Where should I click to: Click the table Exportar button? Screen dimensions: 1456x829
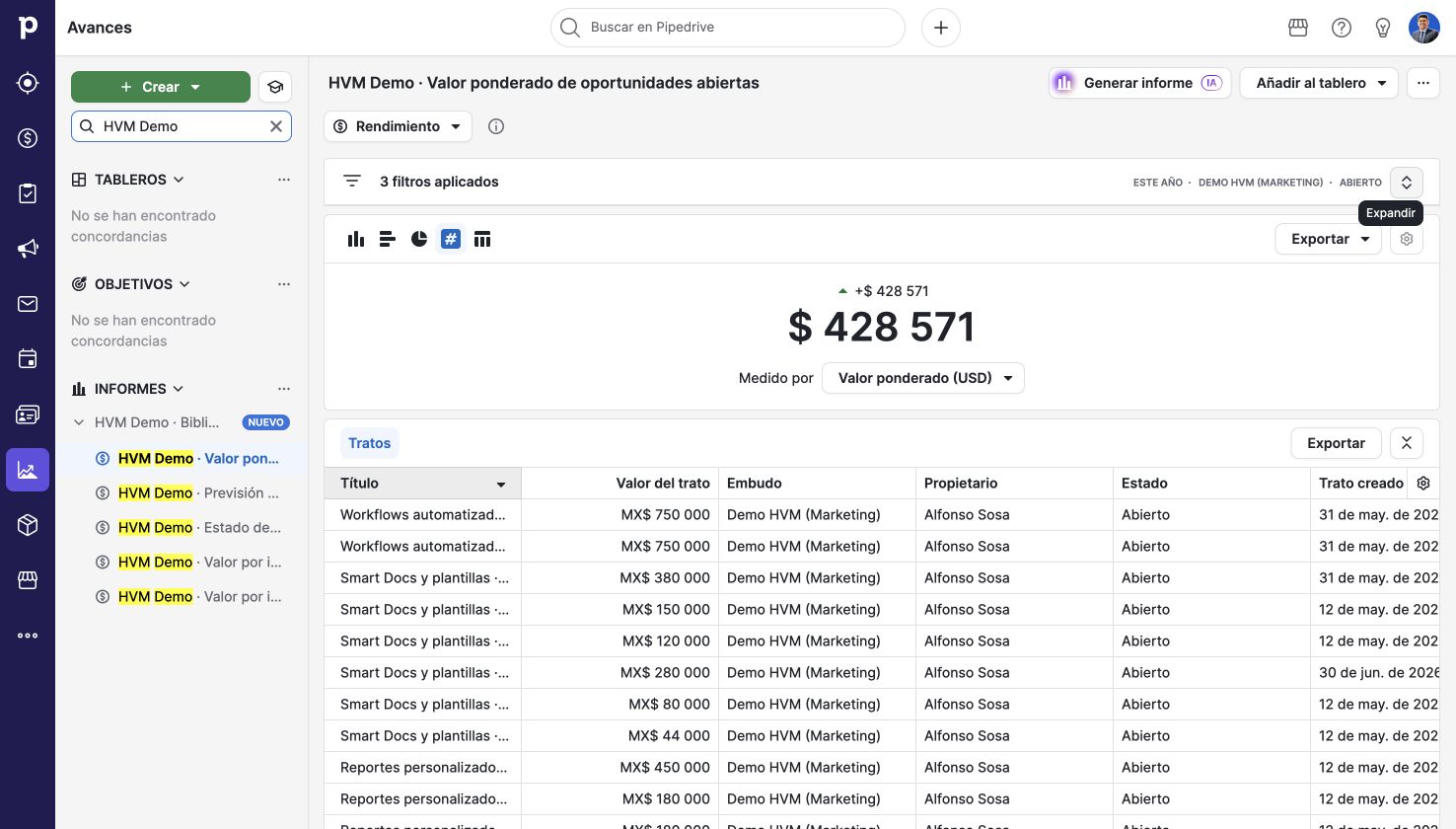(1337, 443)
